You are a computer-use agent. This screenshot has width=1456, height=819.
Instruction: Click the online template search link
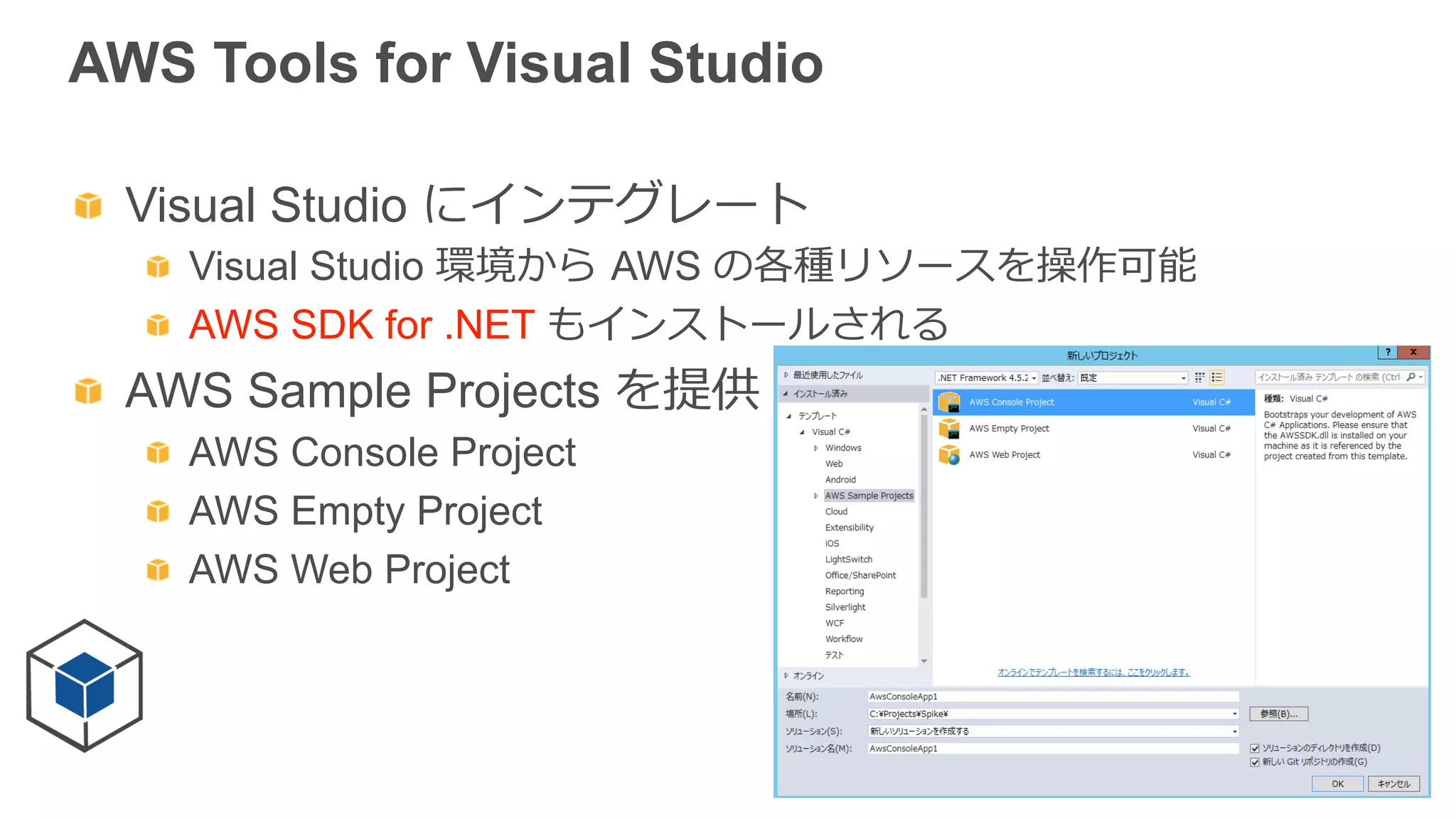[1093, 673]
